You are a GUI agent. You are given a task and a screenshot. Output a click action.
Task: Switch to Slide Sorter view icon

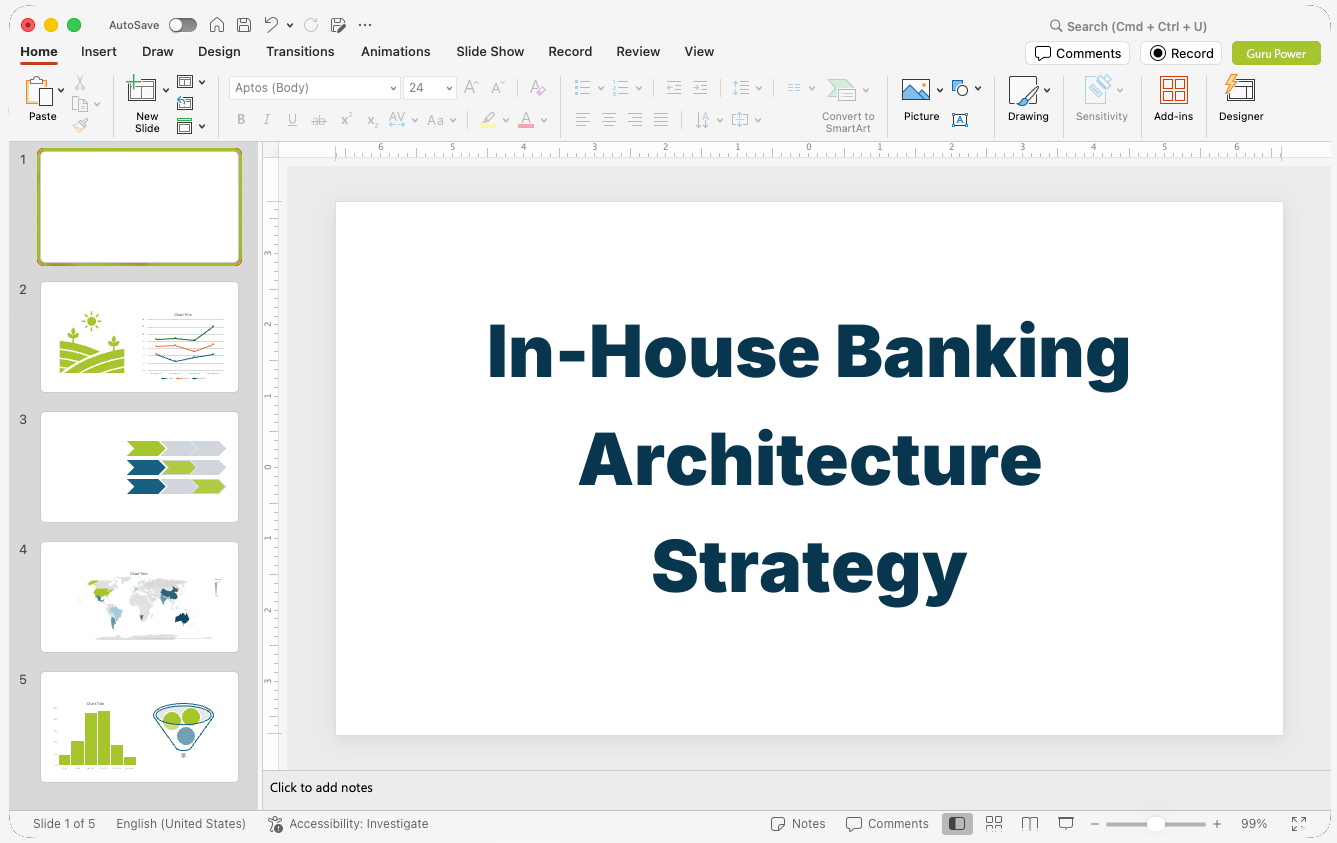[994, 824]
